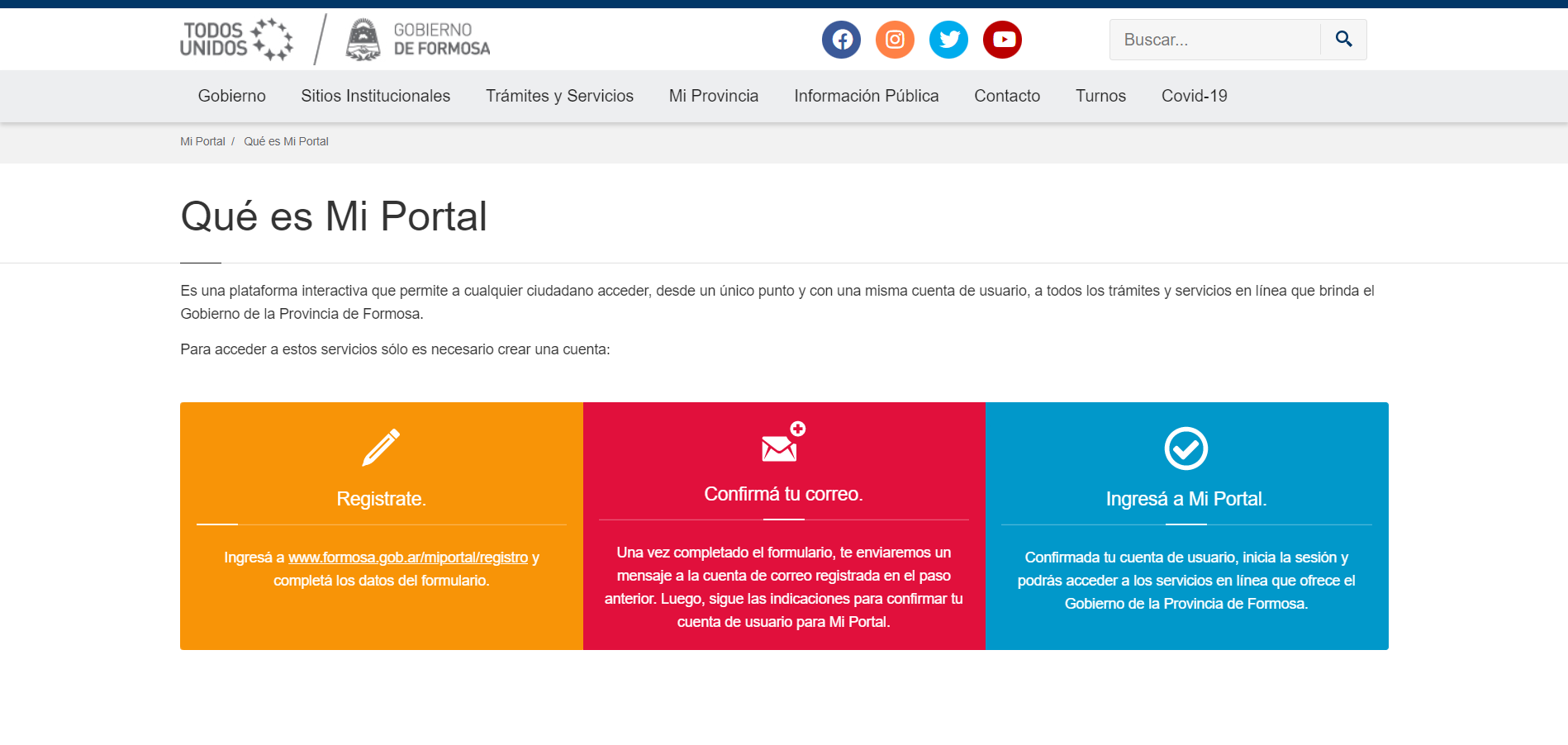The width and height of the screenshot is (1568, 745).
Task: Go to the Contacto page
Action: point(1007,96)
